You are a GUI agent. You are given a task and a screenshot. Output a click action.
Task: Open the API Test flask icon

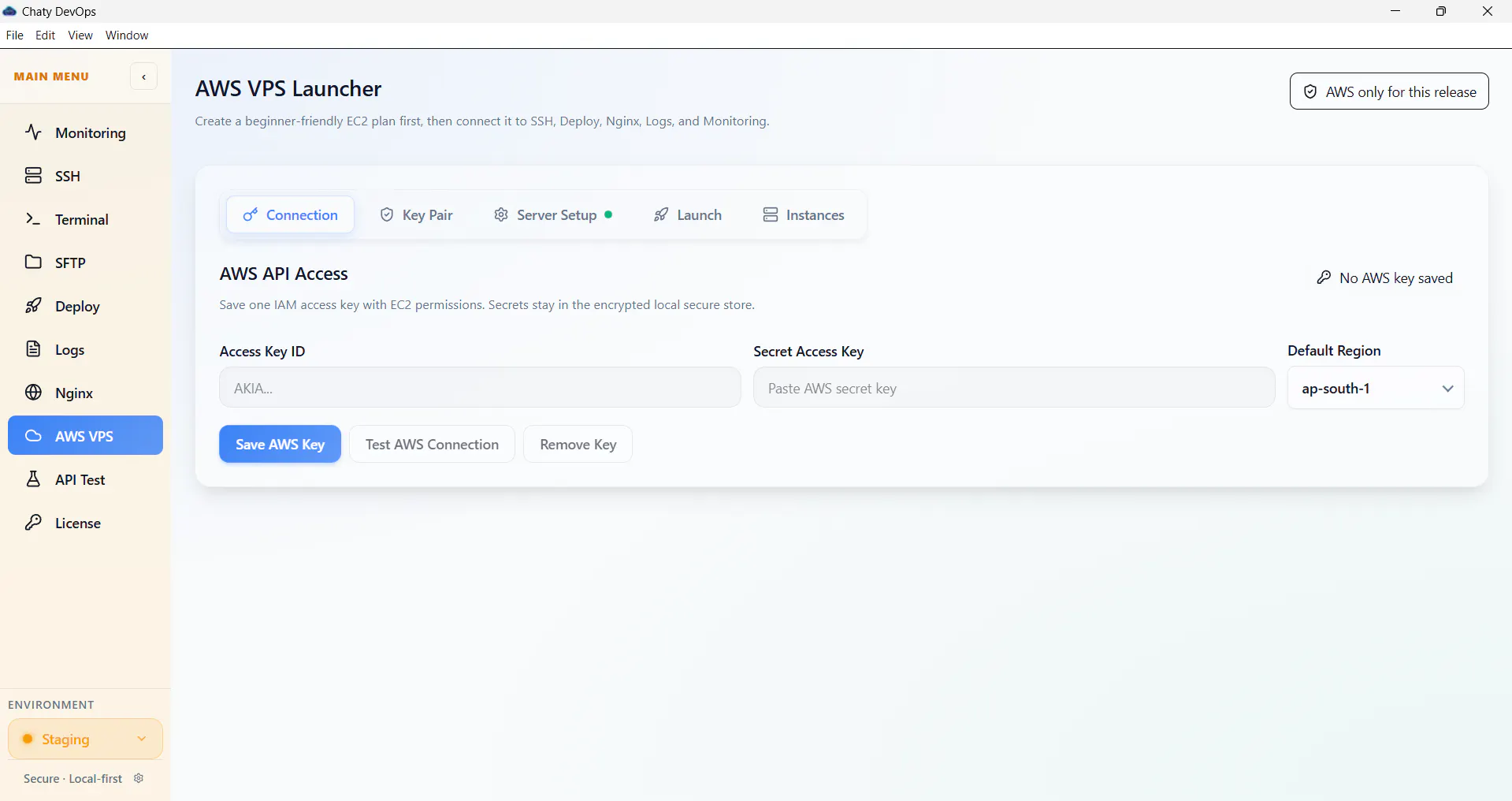click(x=33, y=479)
